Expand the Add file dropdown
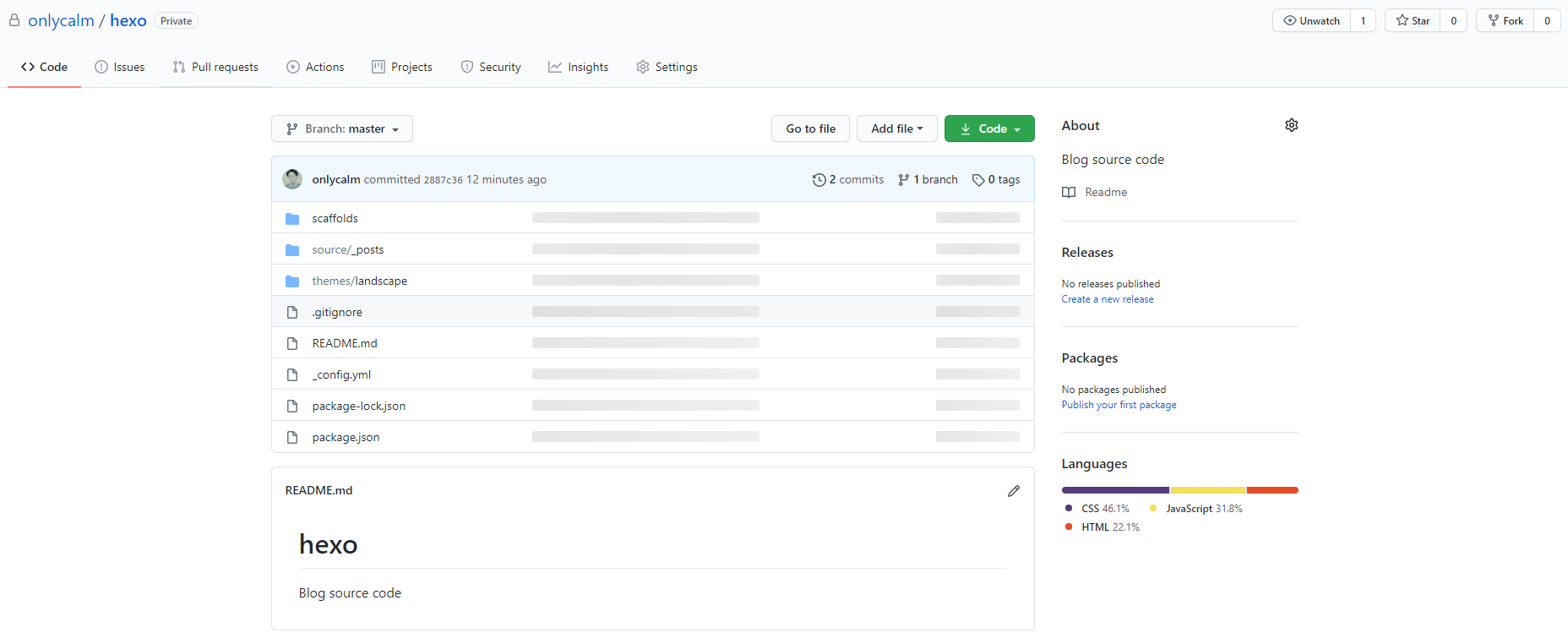 pos(896,128)
